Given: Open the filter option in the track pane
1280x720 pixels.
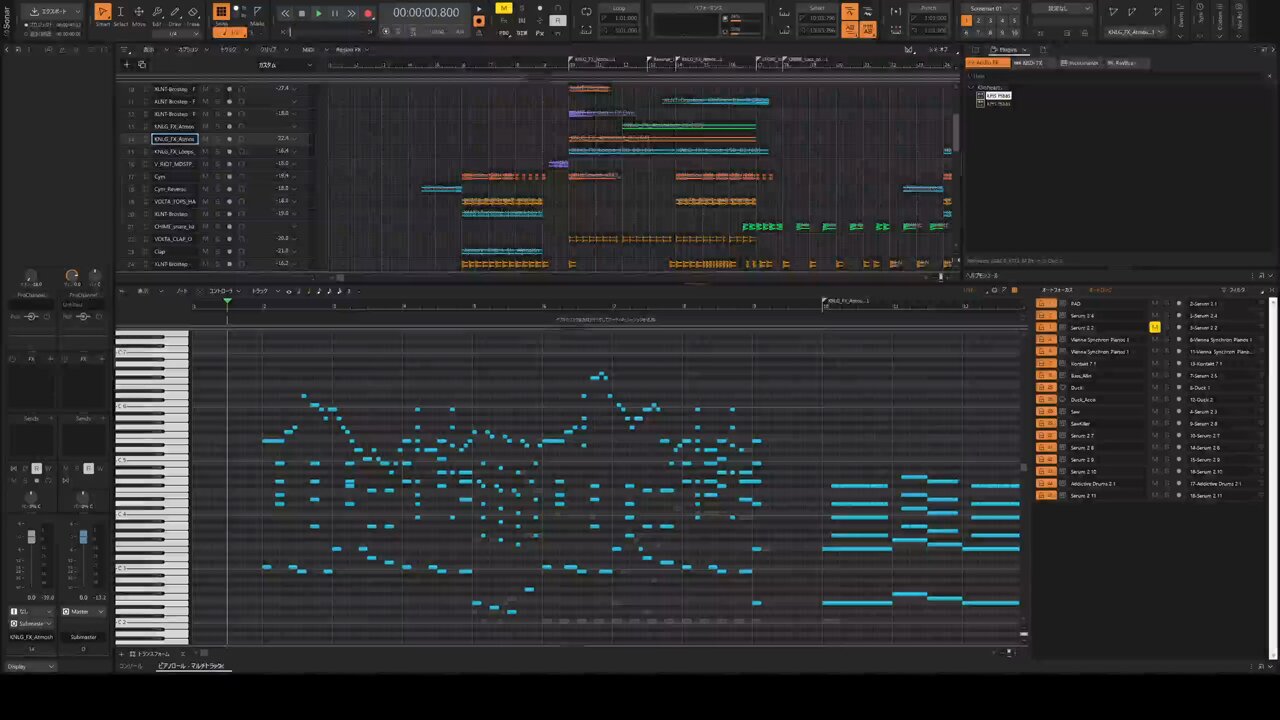Looking at the screenshot, I should coord(1235,290).
